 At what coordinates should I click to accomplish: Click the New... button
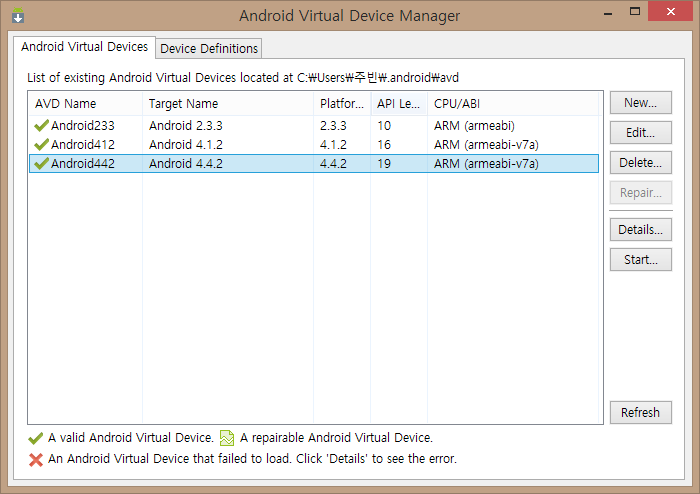click(641, 103)
